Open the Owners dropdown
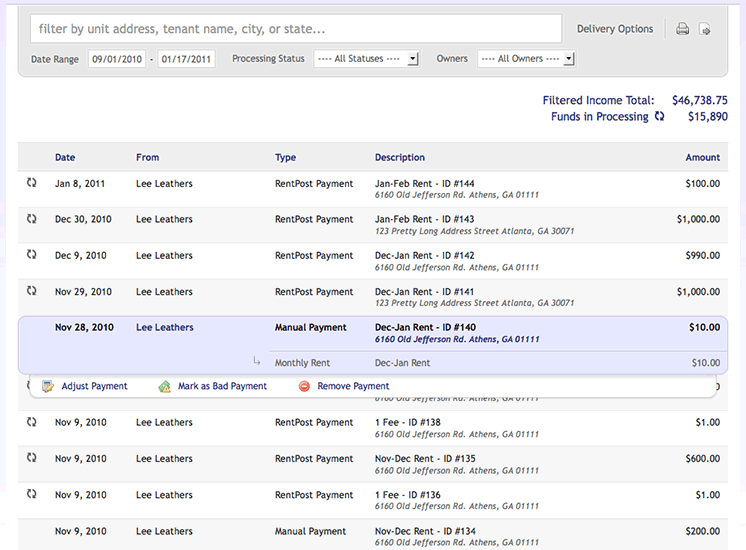The width and height of the screenshot is (746, 550). click(x=526, y=59)
